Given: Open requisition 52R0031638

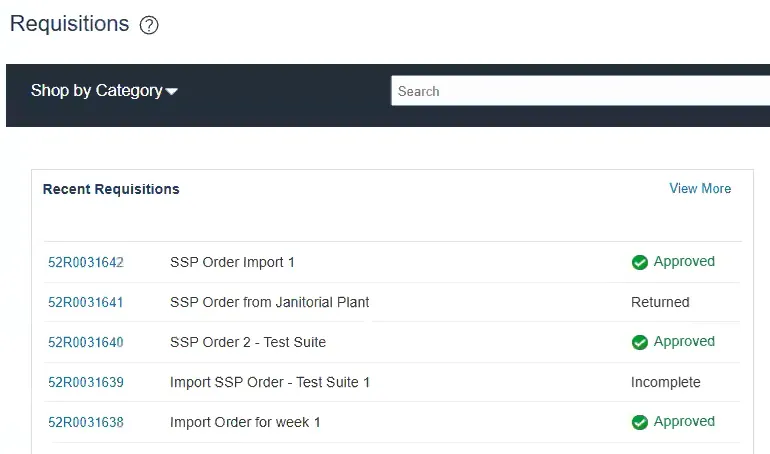Looking at the screenshot, I should pos(86,422).
